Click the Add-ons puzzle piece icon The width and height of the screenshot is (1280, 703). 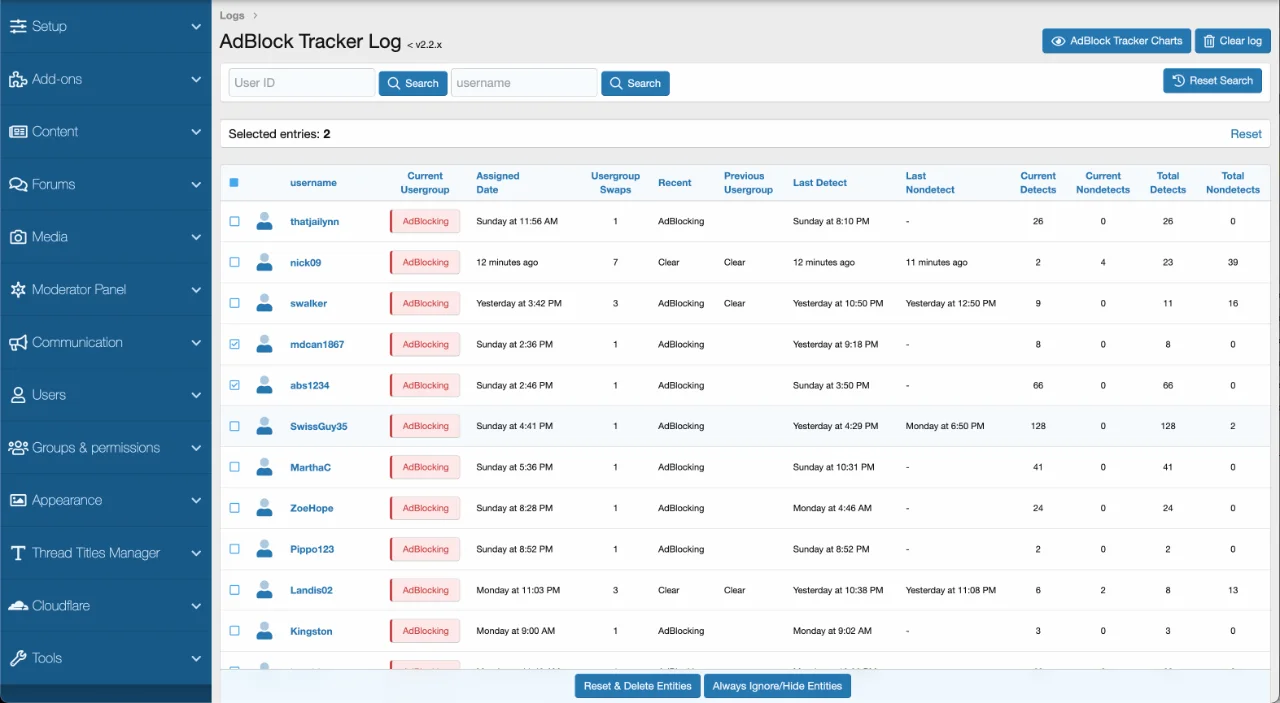pos(18,80)
